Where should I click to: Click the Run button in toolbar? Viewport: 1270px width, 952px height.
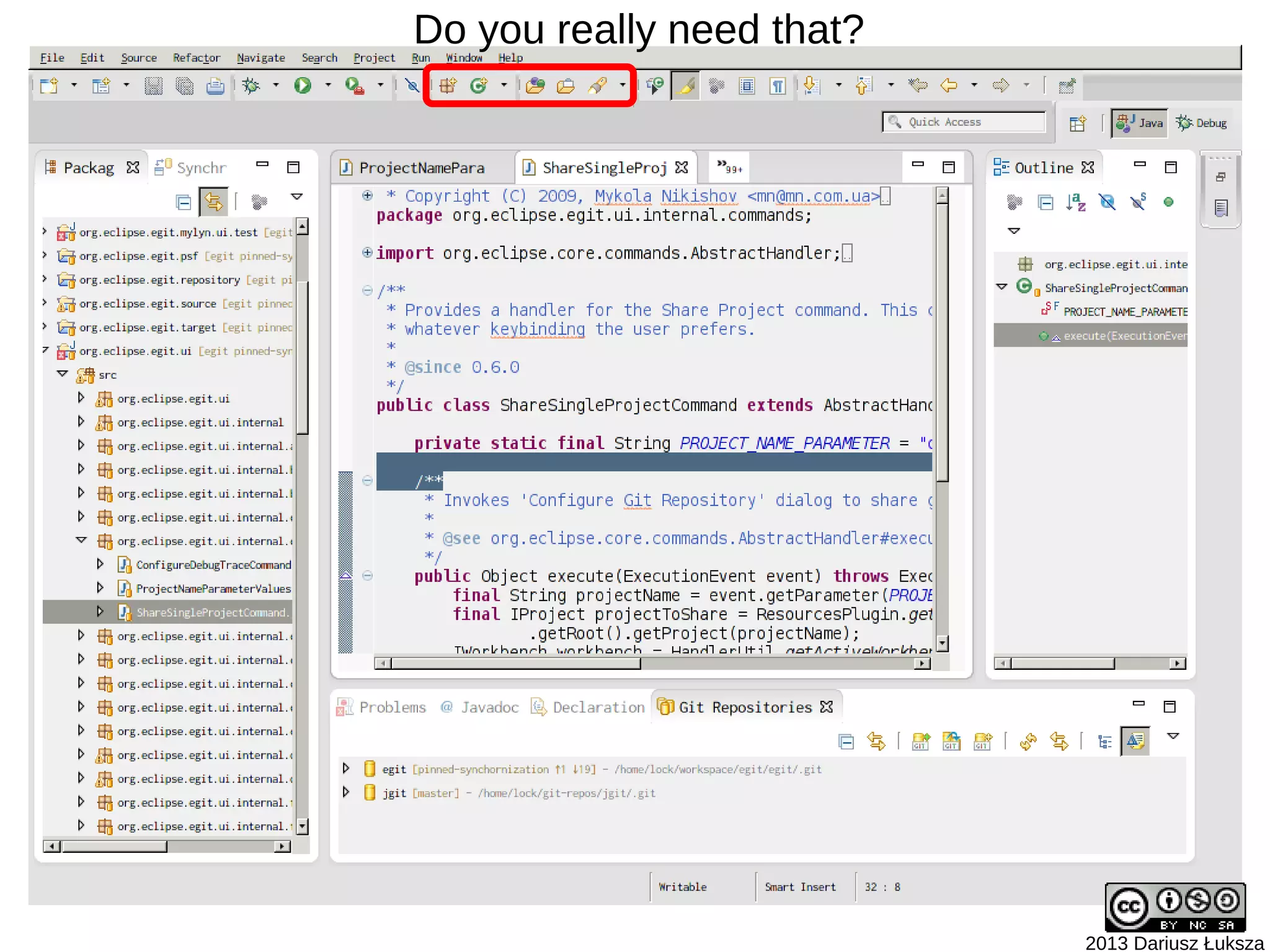coord(303,85)
